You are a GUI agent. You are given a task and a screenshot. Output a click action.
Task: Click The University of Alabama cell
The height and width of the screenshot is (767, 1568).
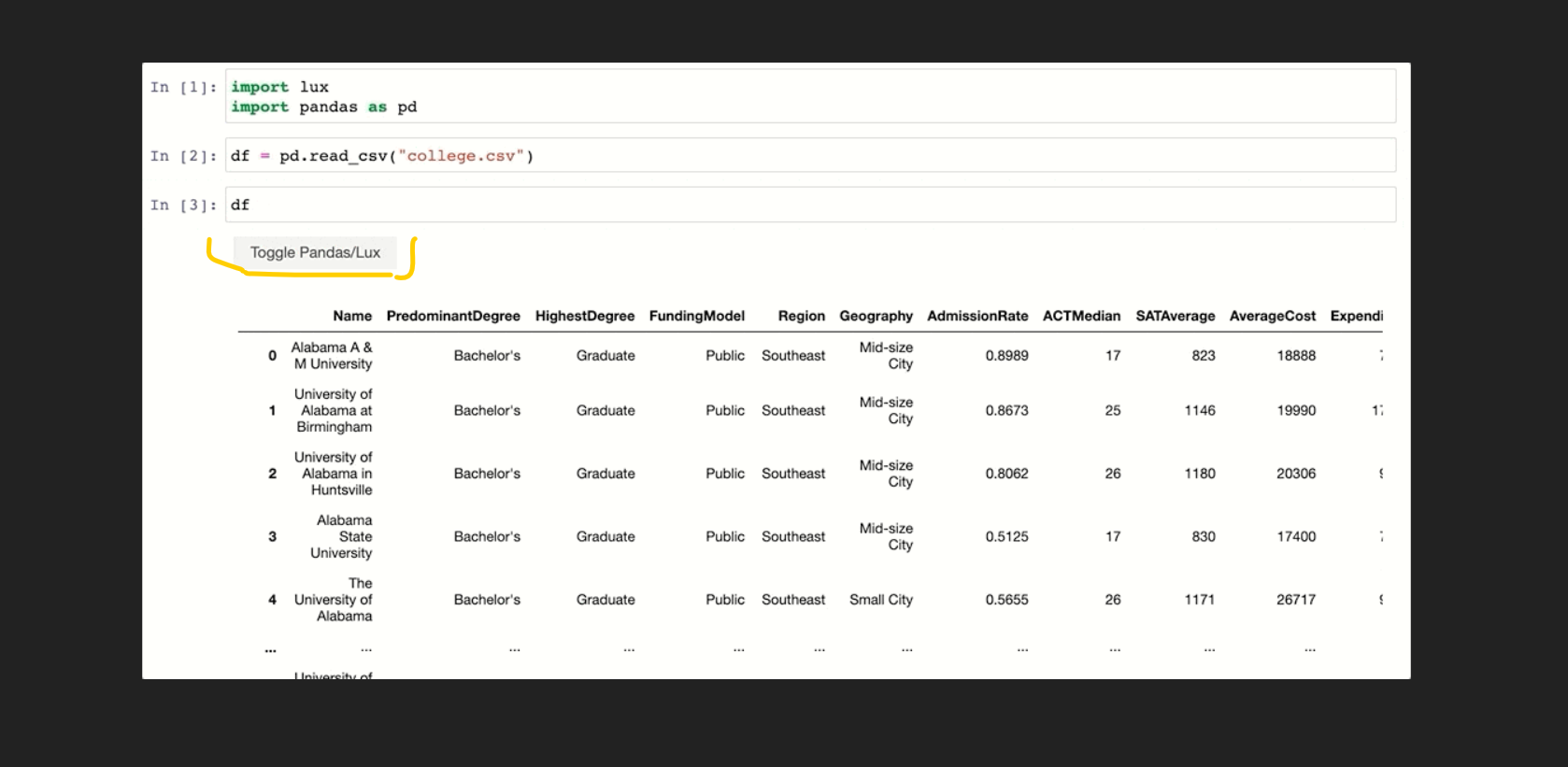click(333, 600)
